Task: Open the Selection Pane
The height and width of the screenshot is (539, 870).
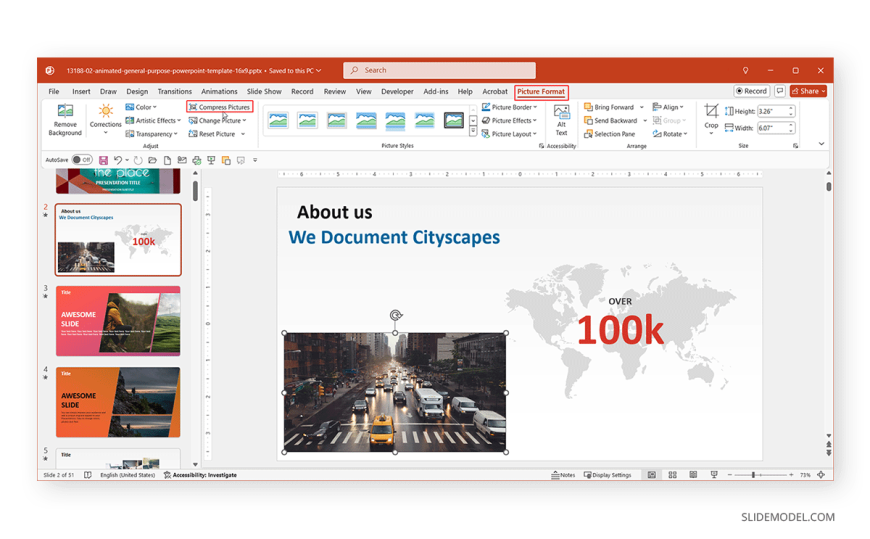Action: [x=609, y=134]
